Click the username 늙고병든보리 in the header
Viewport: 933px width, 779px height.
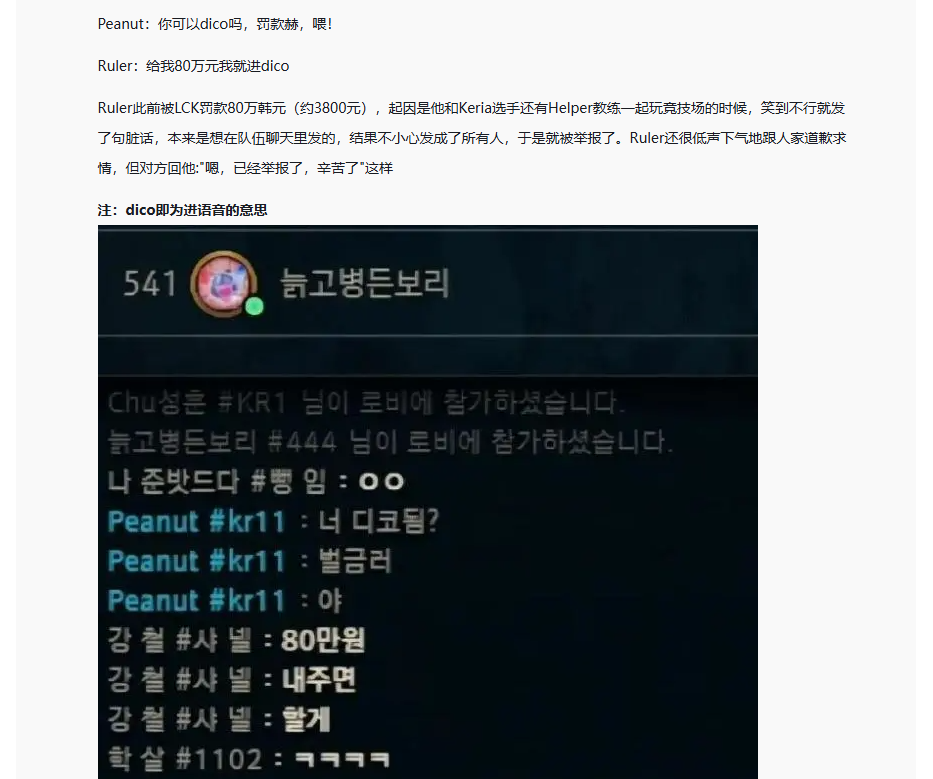364,283
